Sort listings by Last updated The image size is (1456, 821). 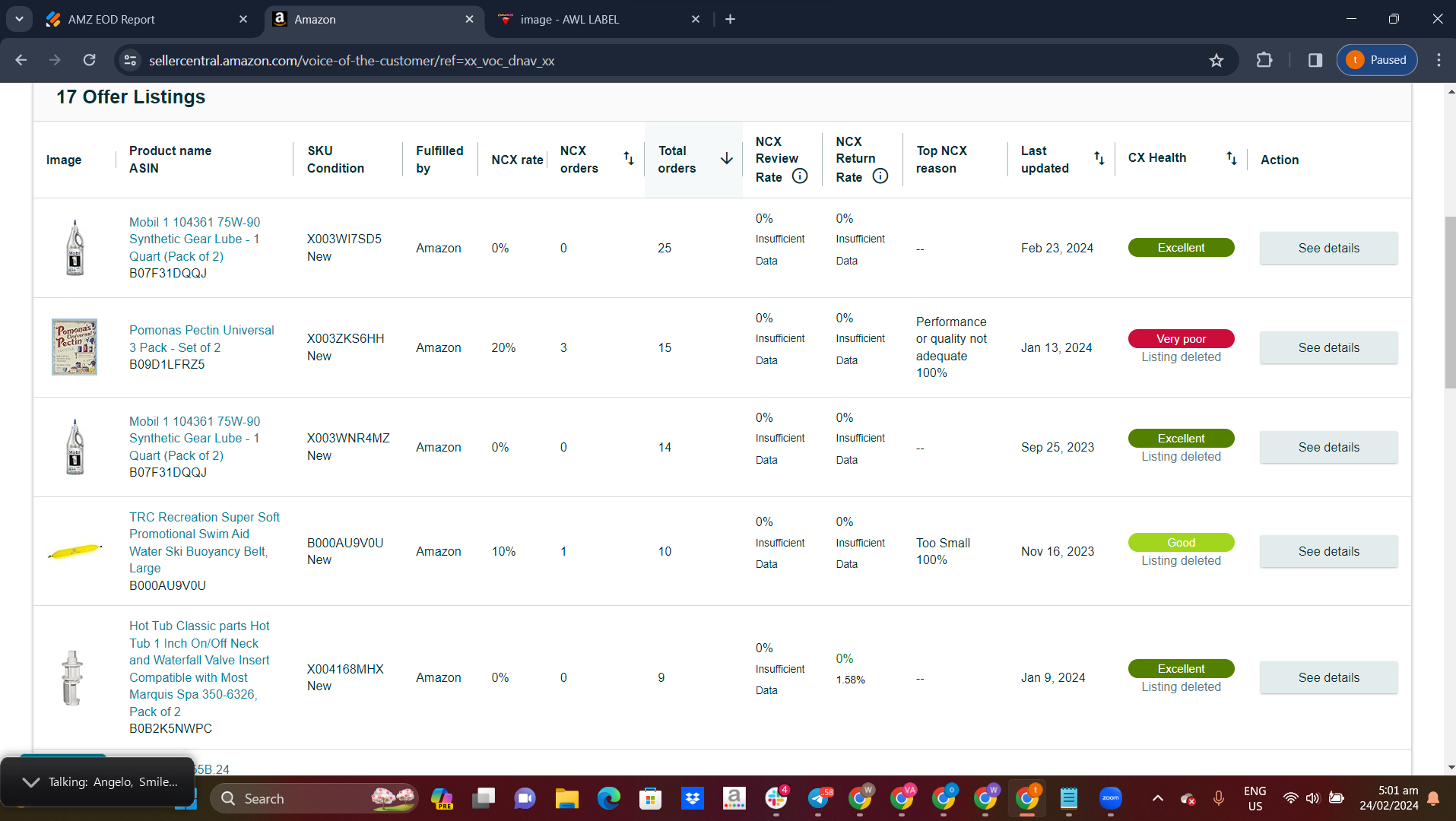[1099, 158]
